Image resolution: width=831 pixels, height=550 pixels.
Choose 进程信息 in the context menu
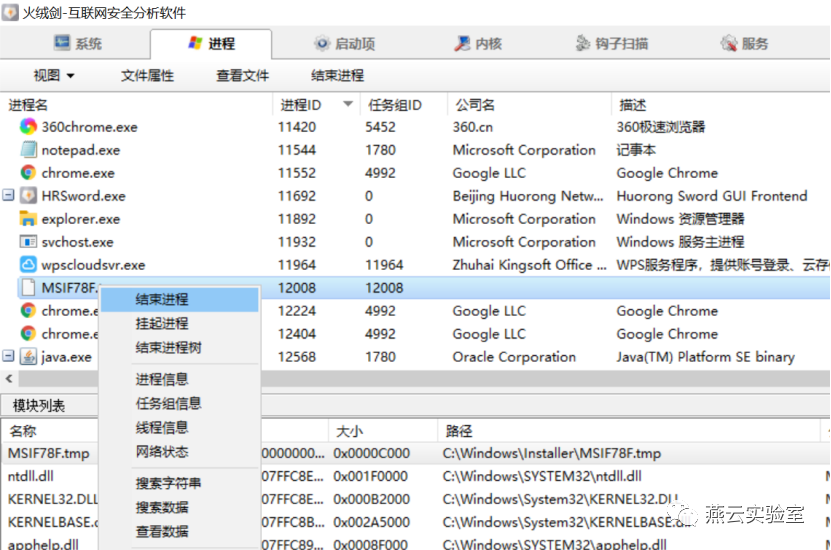tap(179, 379)
